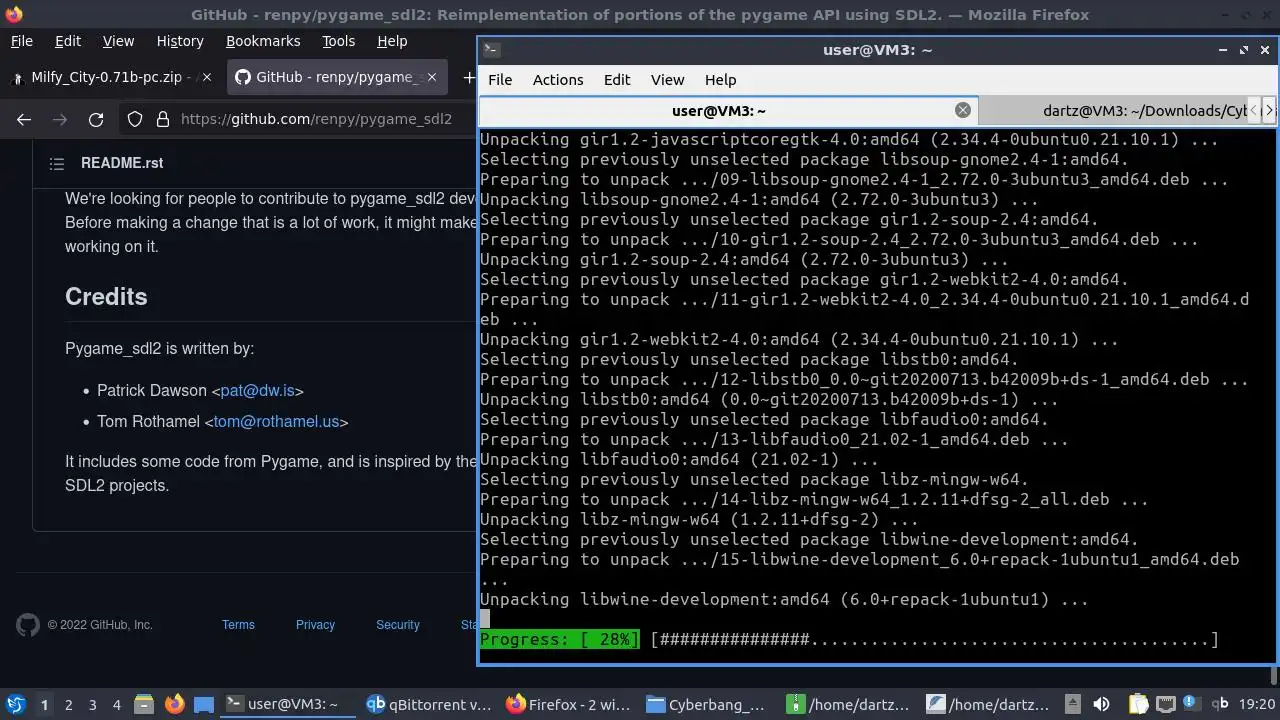Click the tom@rothamel.us email link
The image size is (1280, 720).
coord(276,422)
